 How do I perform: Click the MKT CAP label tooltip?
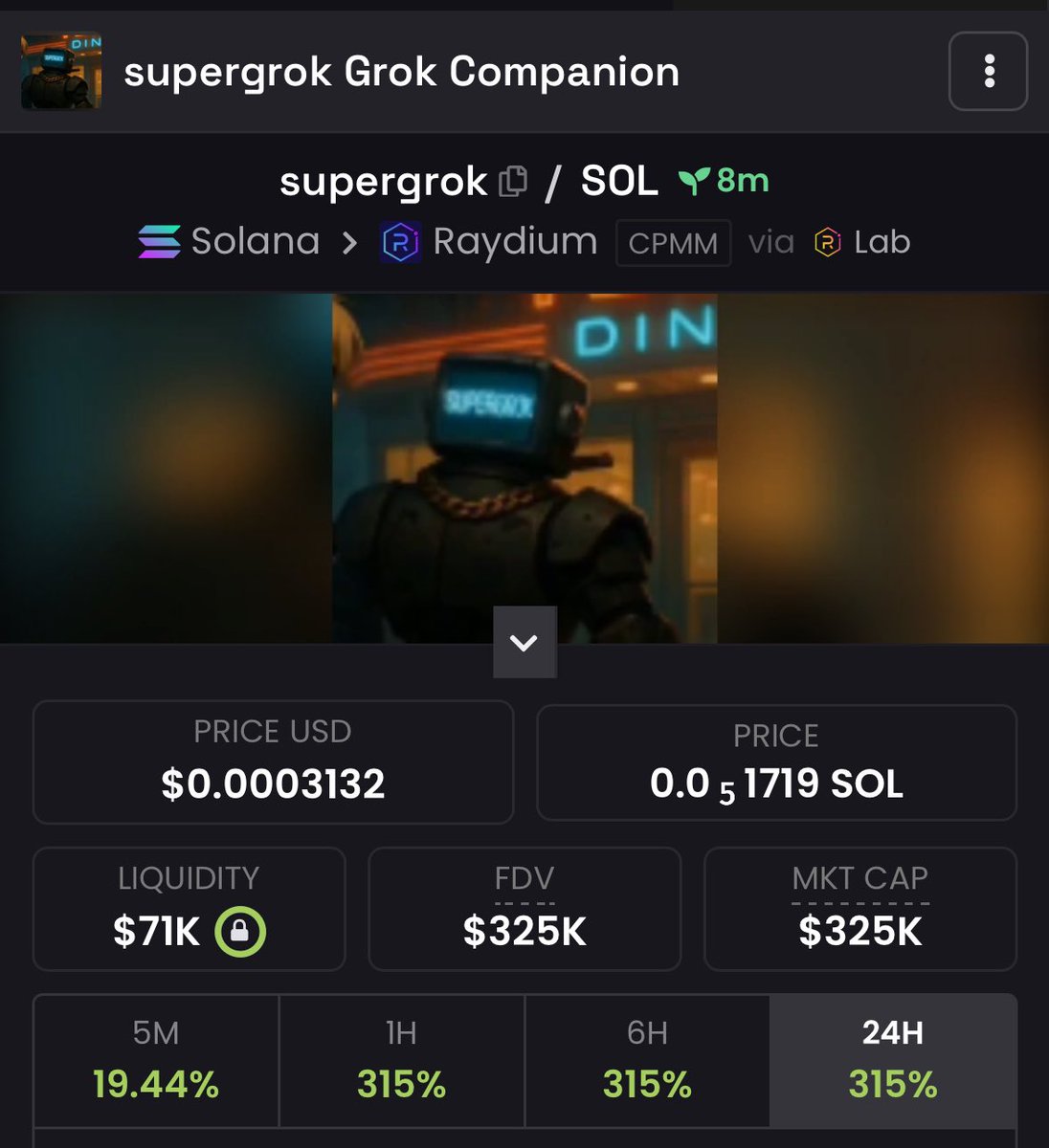(860, 879)
